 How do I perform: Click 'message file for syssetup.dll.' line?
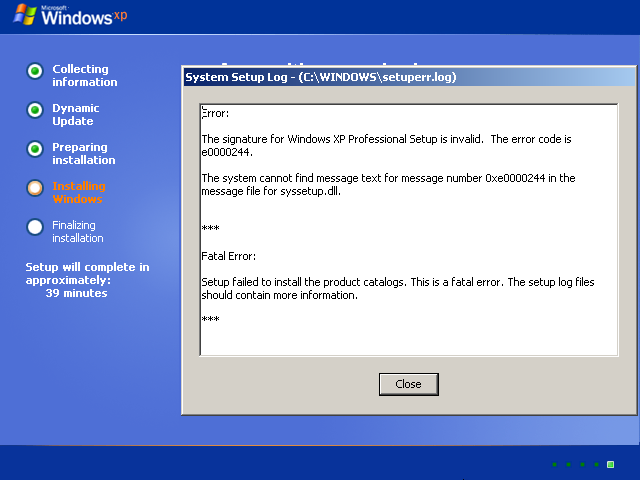click(271, 191)
